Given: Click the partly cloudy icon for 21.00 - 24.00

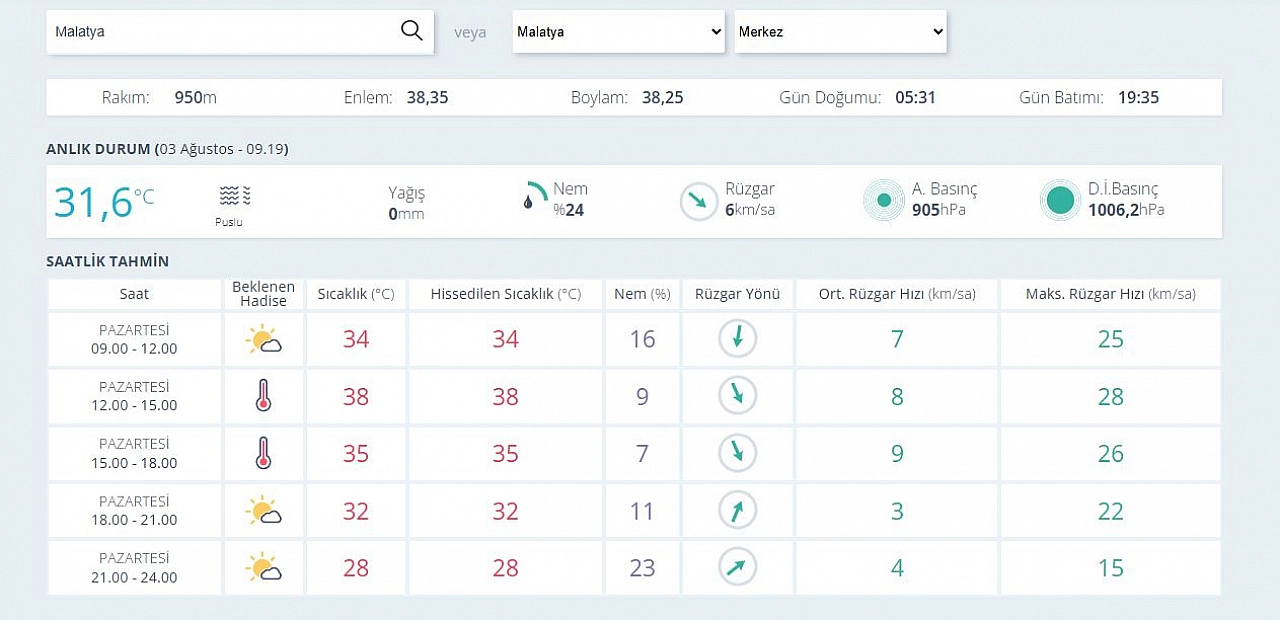Looking at the screenshot, I should pos(263,568).
